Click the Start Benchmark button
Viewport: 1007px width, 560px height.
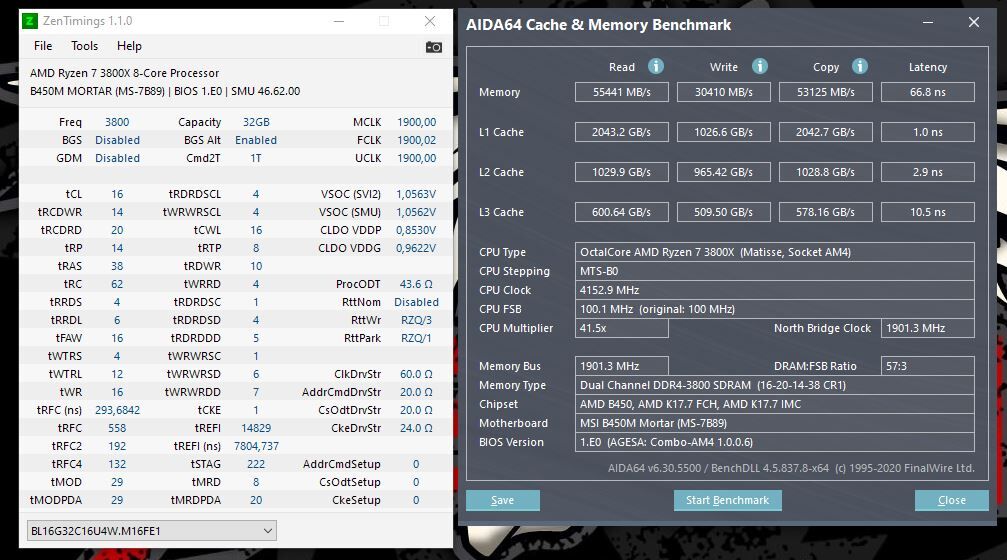coord(728,500)
